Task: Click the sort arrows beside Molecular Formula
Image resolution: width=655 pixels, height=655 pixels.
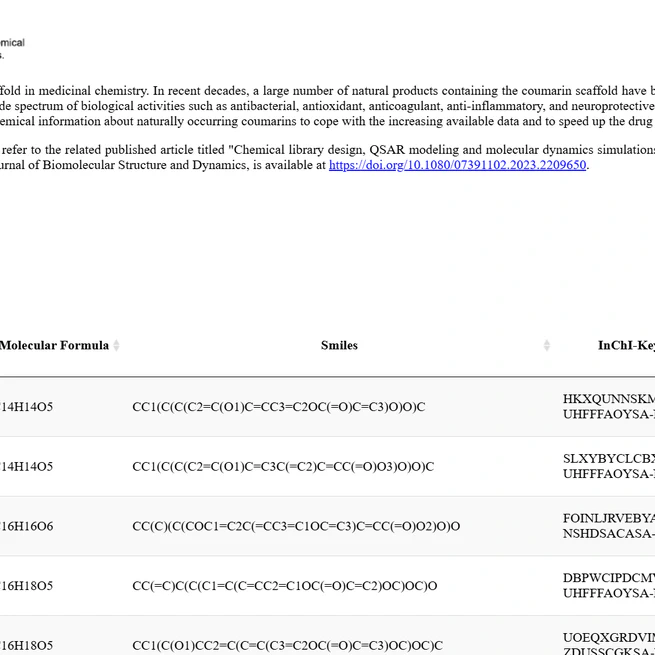Action: pos(116,345)
